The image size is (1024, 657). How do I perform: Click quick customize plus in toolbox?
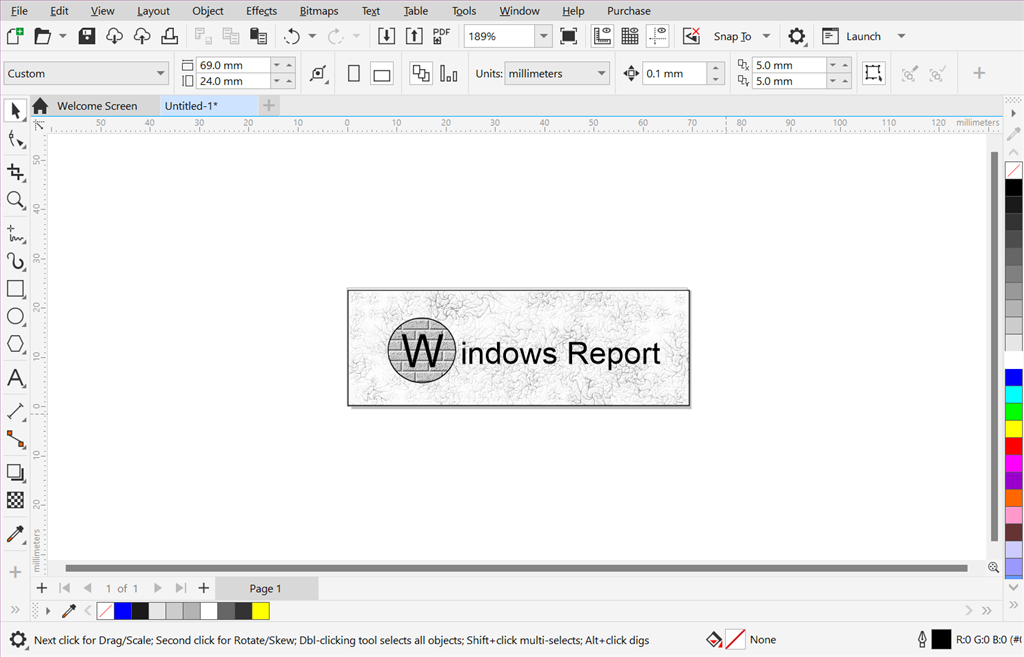tap(15, 572)
